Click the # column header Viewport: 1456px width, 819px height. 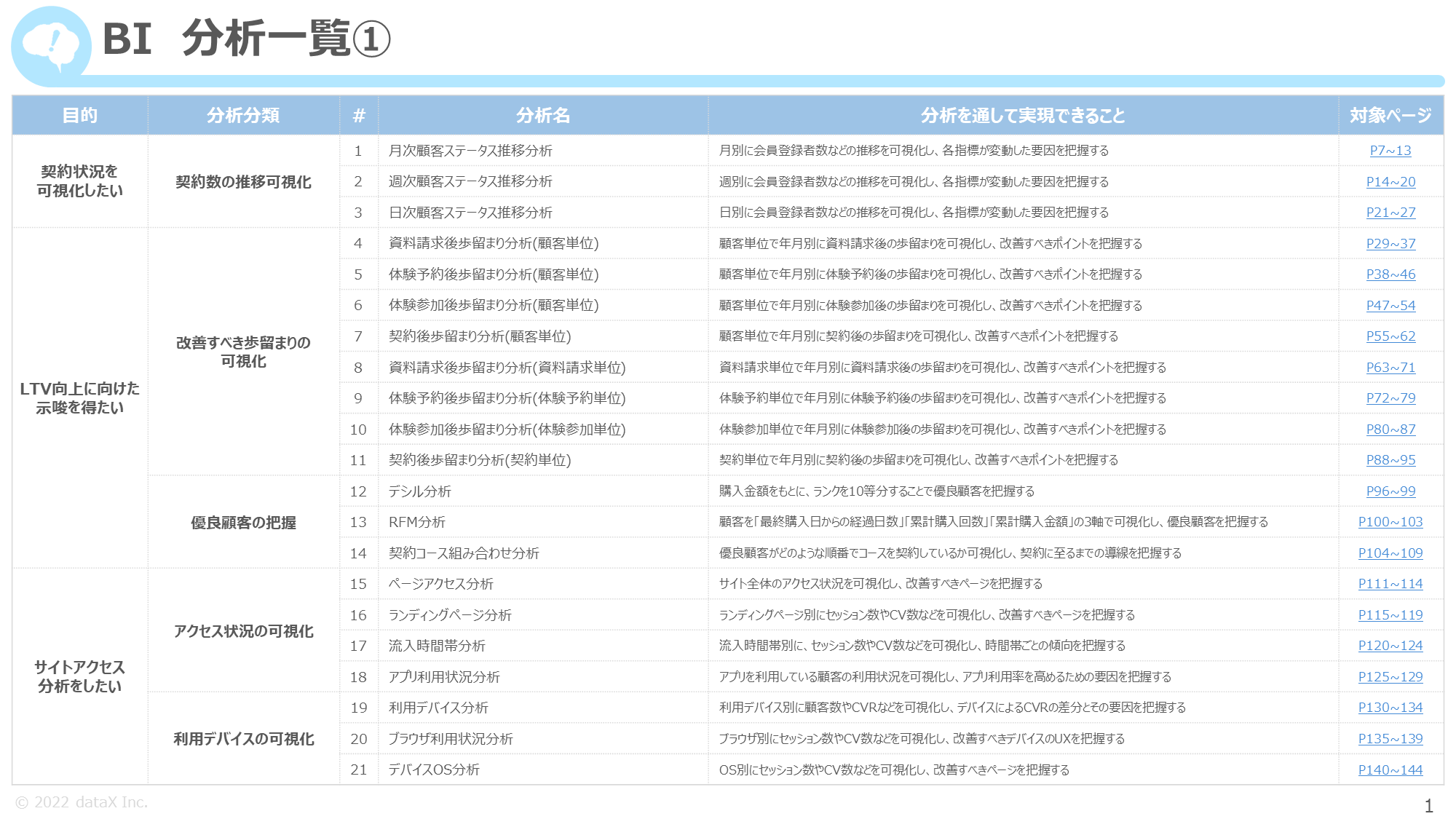(x=359, y=115)
